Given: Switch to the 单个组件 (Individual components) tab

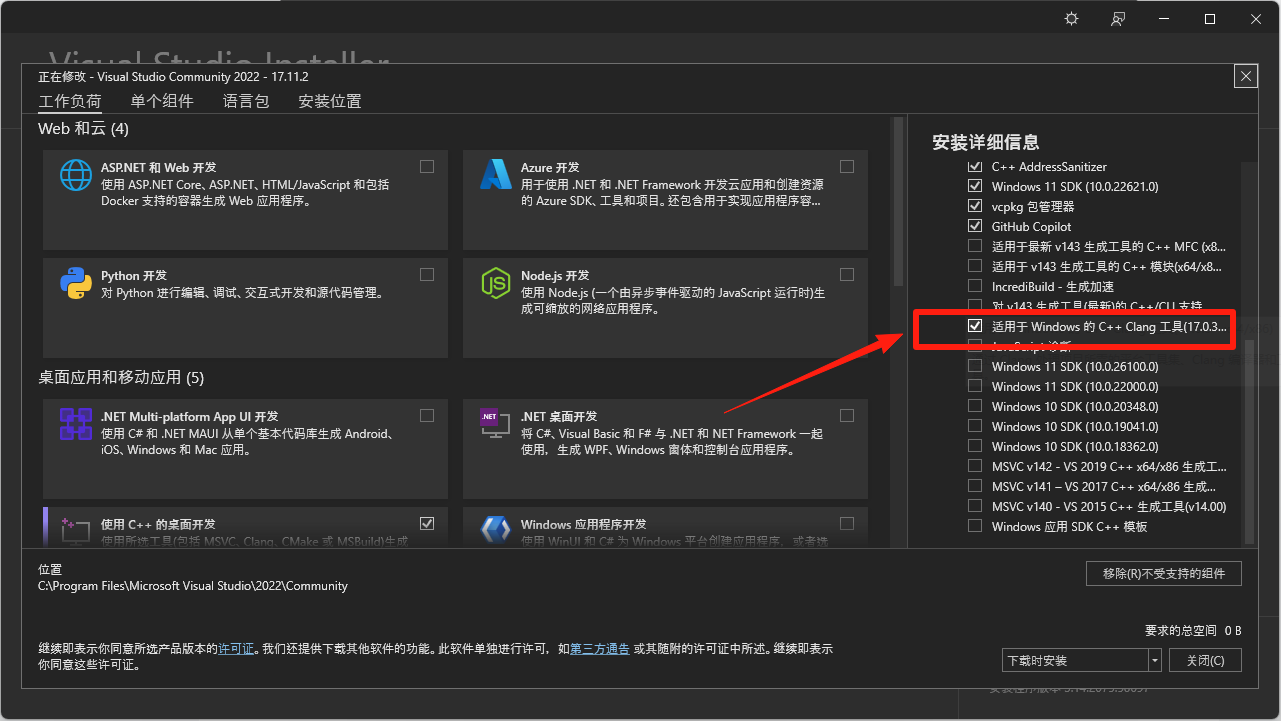Looking at the screenshot, I should (x=162, y=101).
